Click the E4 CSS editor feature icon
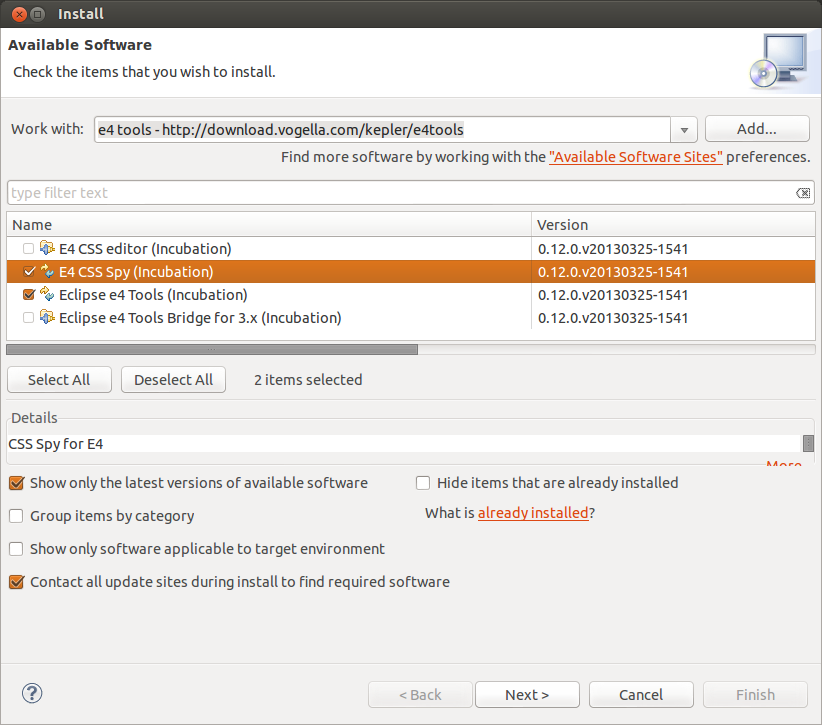822x725 pixels. [46, 249]
